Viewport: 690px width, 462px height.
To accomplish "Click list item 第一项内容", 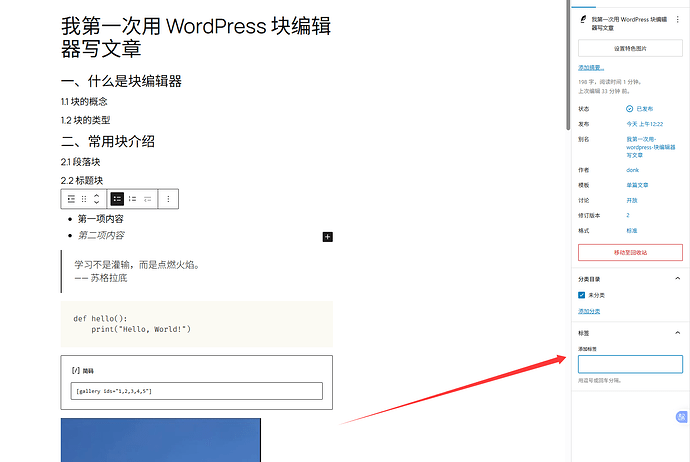I will pyautogui.click(x=101, y=219).
